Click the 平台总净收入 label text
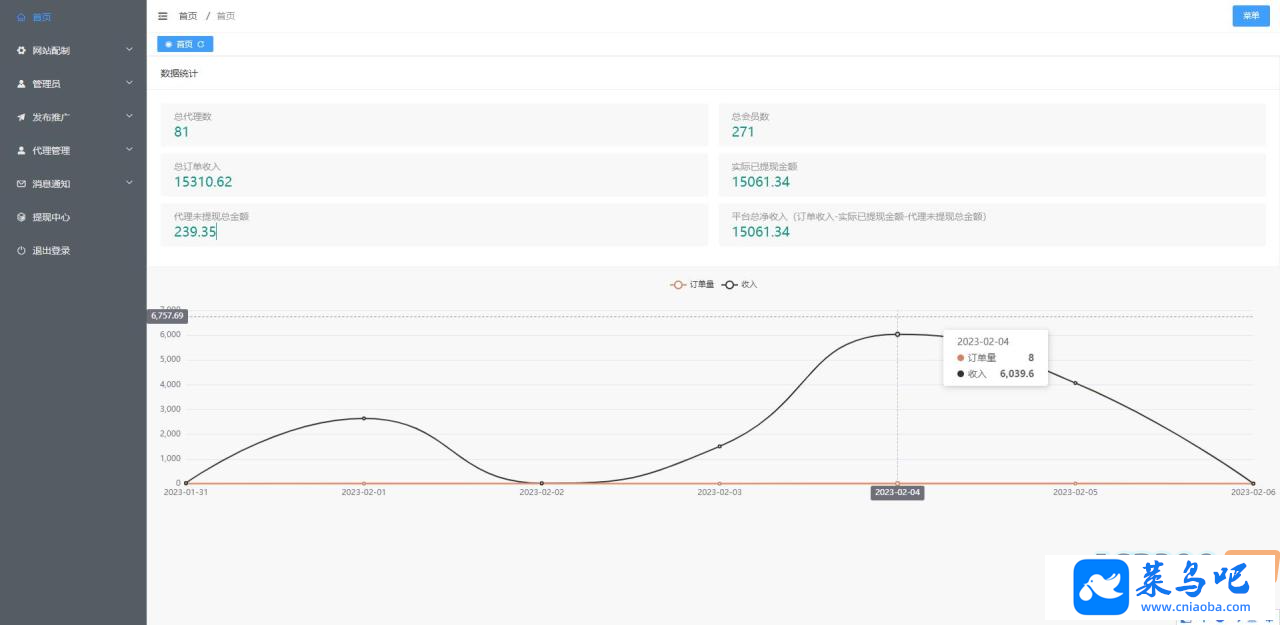 point(859,216)
